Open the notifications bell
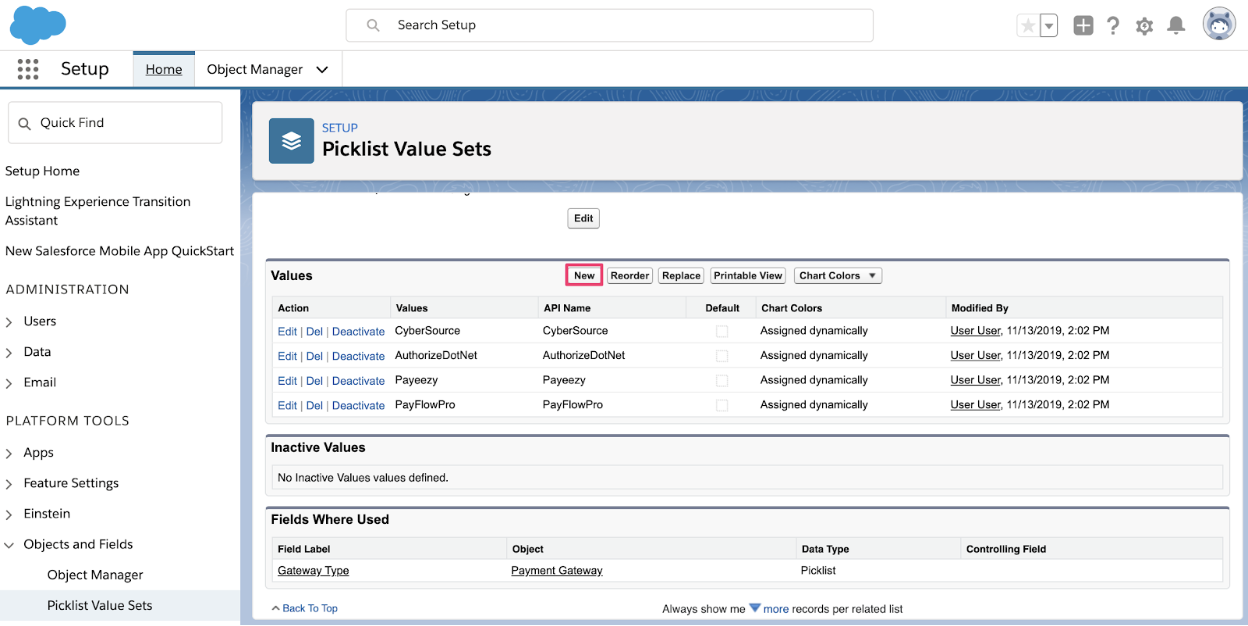The width and height of the screenshot is (1248, 626). 1177,26
